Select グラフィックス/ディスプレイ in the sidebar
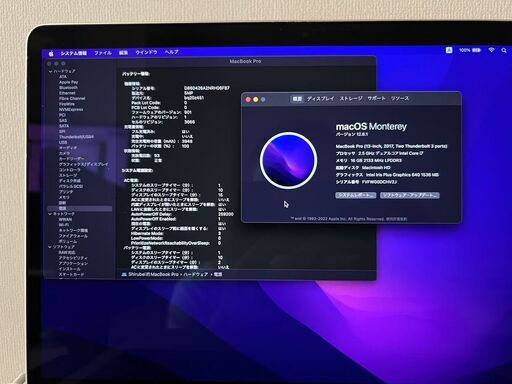This screenshot has height=384, width=512. tap(83, 164)
